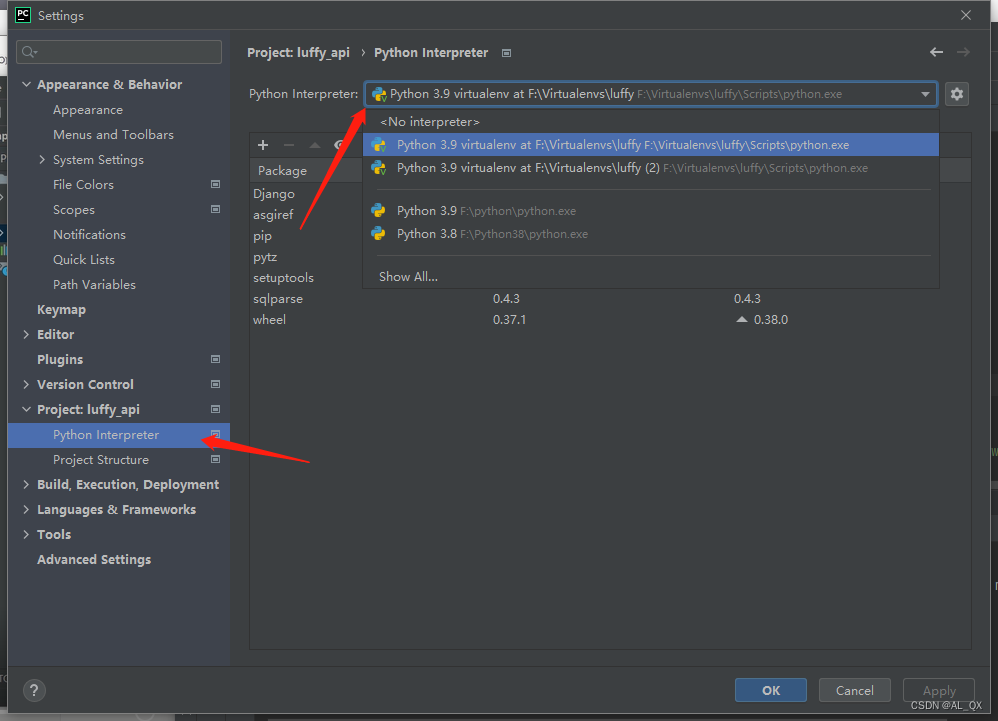
Task: Open Project Structure settings
Action: pos(101,459)
